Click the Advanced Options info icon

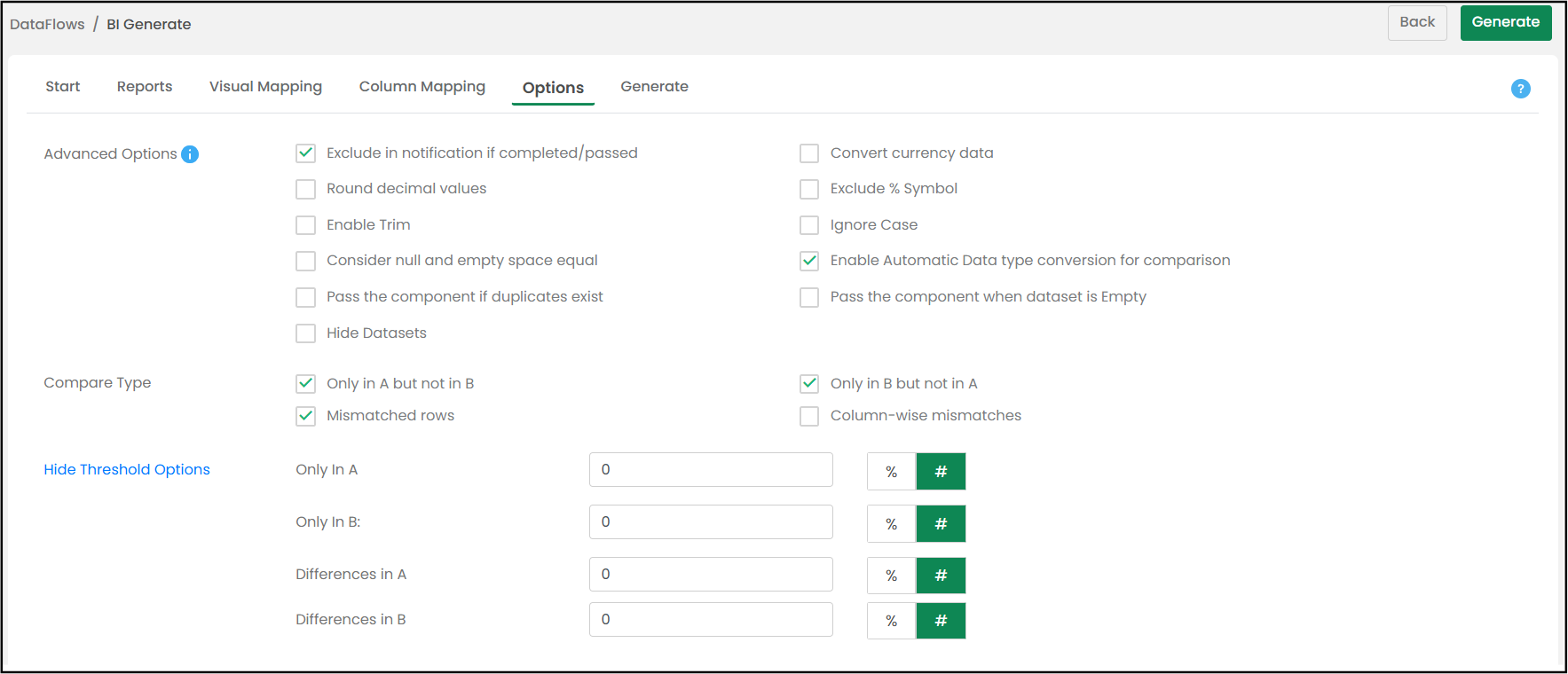190,154
